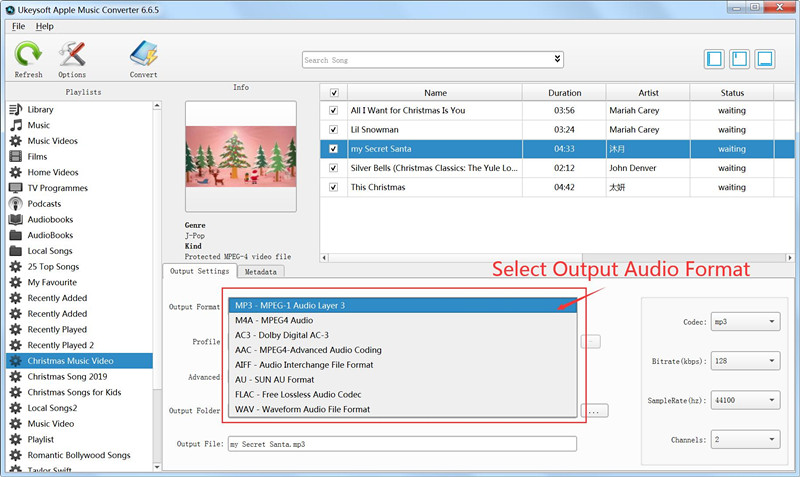The width and height of the screenshot is (800, 477).
Task: Select the Local Songs2 gear icon
Action: tap(16, 408)
